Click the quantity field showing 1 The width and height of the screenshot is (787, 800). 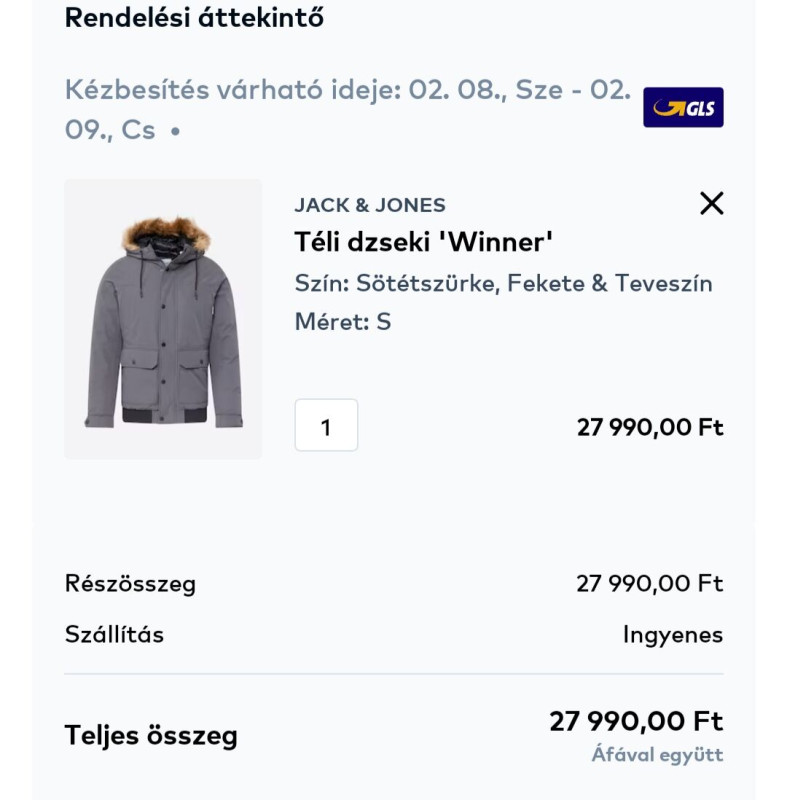point(326,426)
